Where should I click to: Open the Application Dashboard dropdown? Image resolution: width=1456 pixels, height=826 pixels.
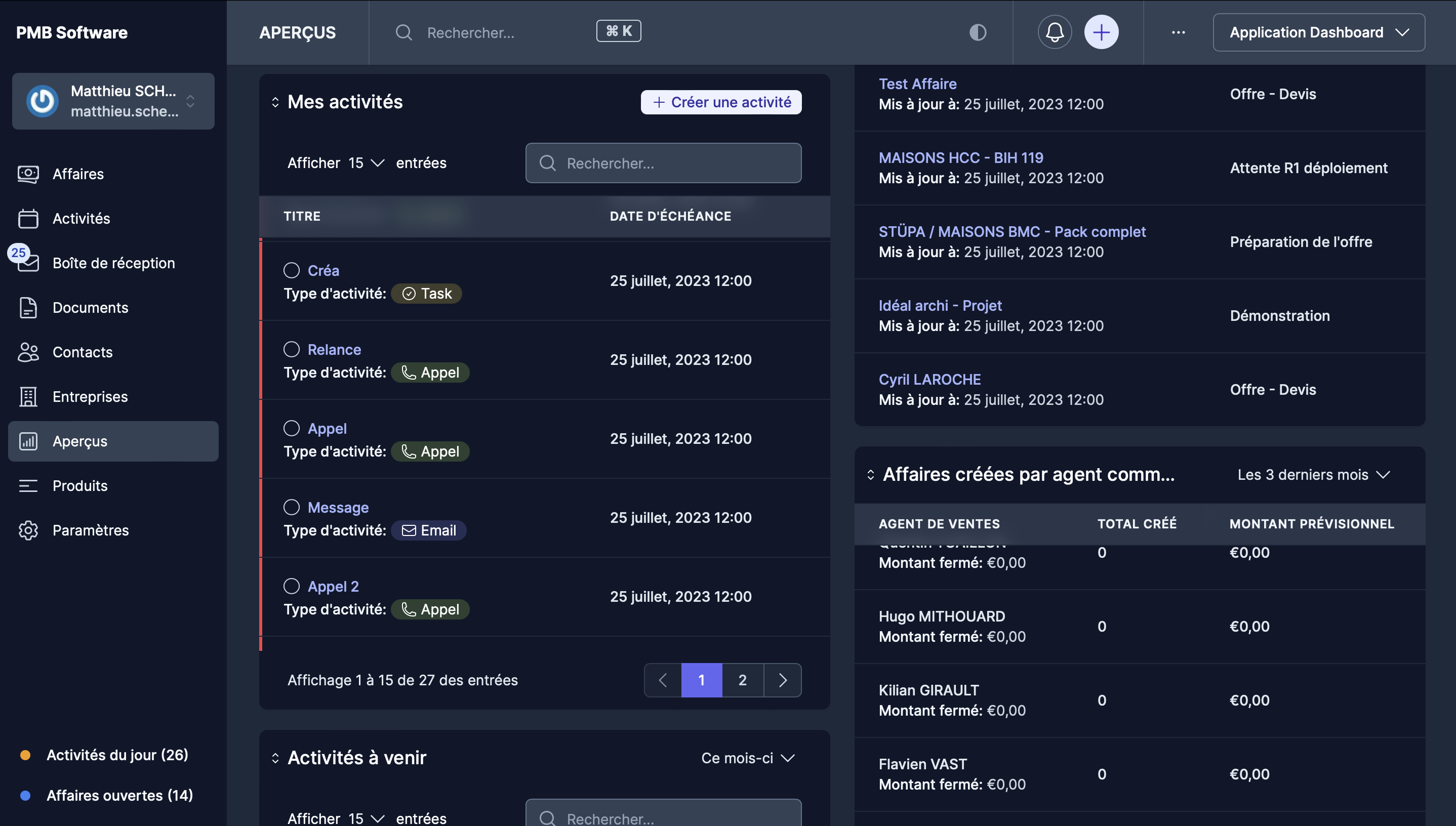click(x=1318, y=32)
